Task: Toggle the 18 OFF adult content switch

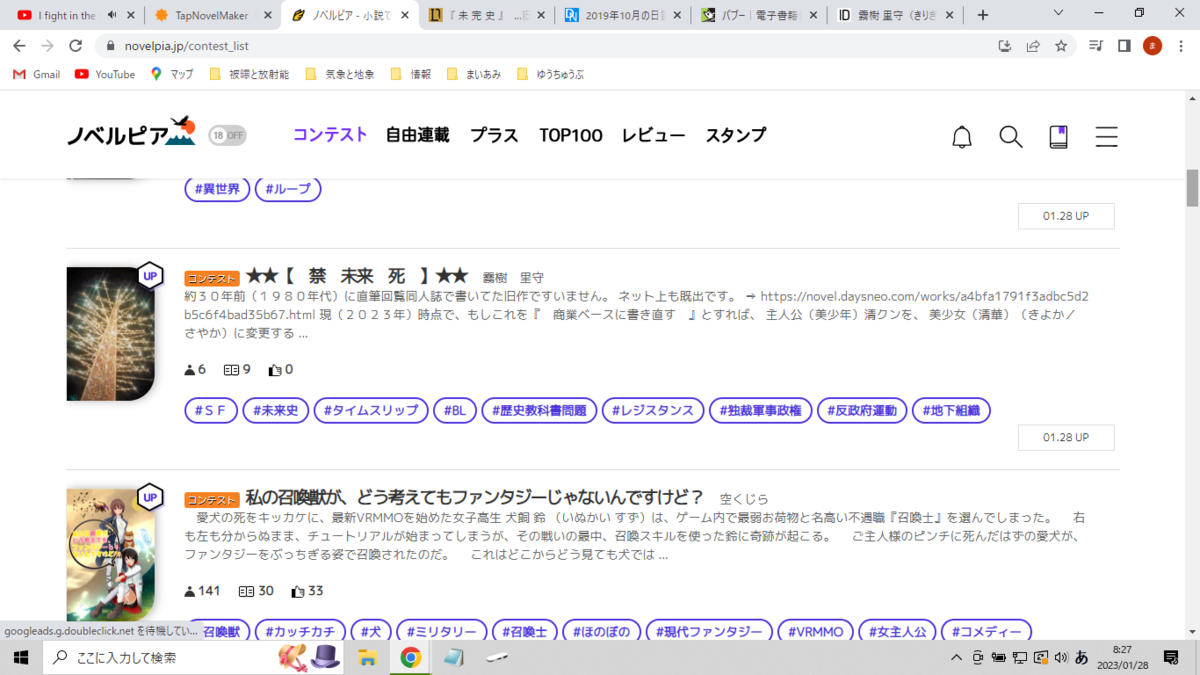Action: tap(227, 135)
